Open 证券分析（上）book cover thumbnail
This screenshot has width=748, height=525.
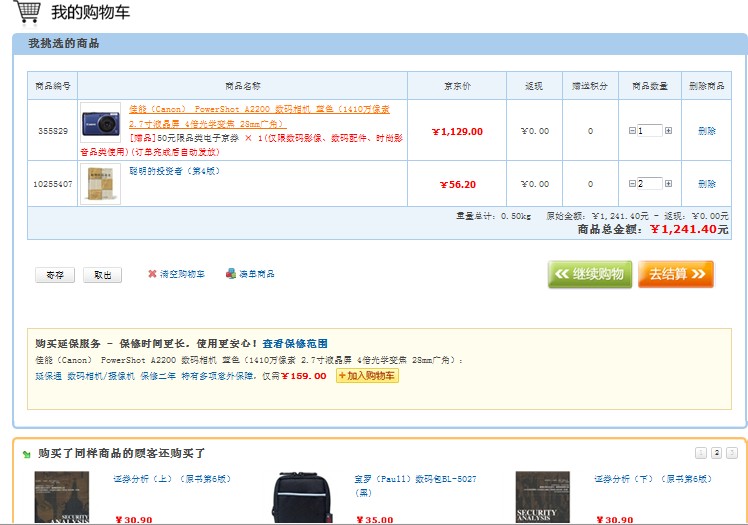(62, 497)
